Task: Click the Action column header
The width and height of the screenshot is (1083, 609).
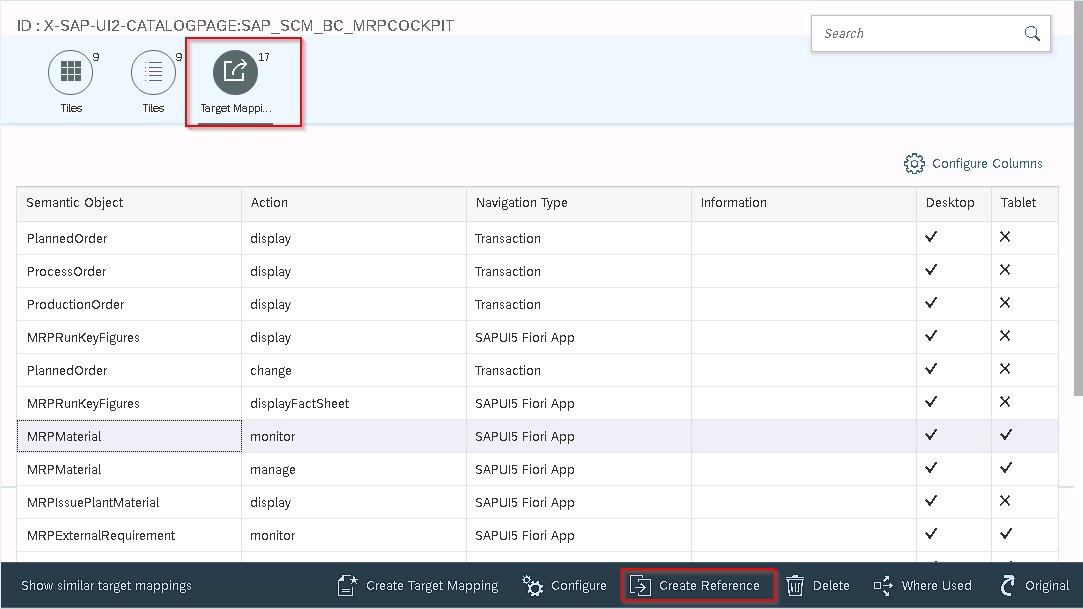Action: [352, 203]
